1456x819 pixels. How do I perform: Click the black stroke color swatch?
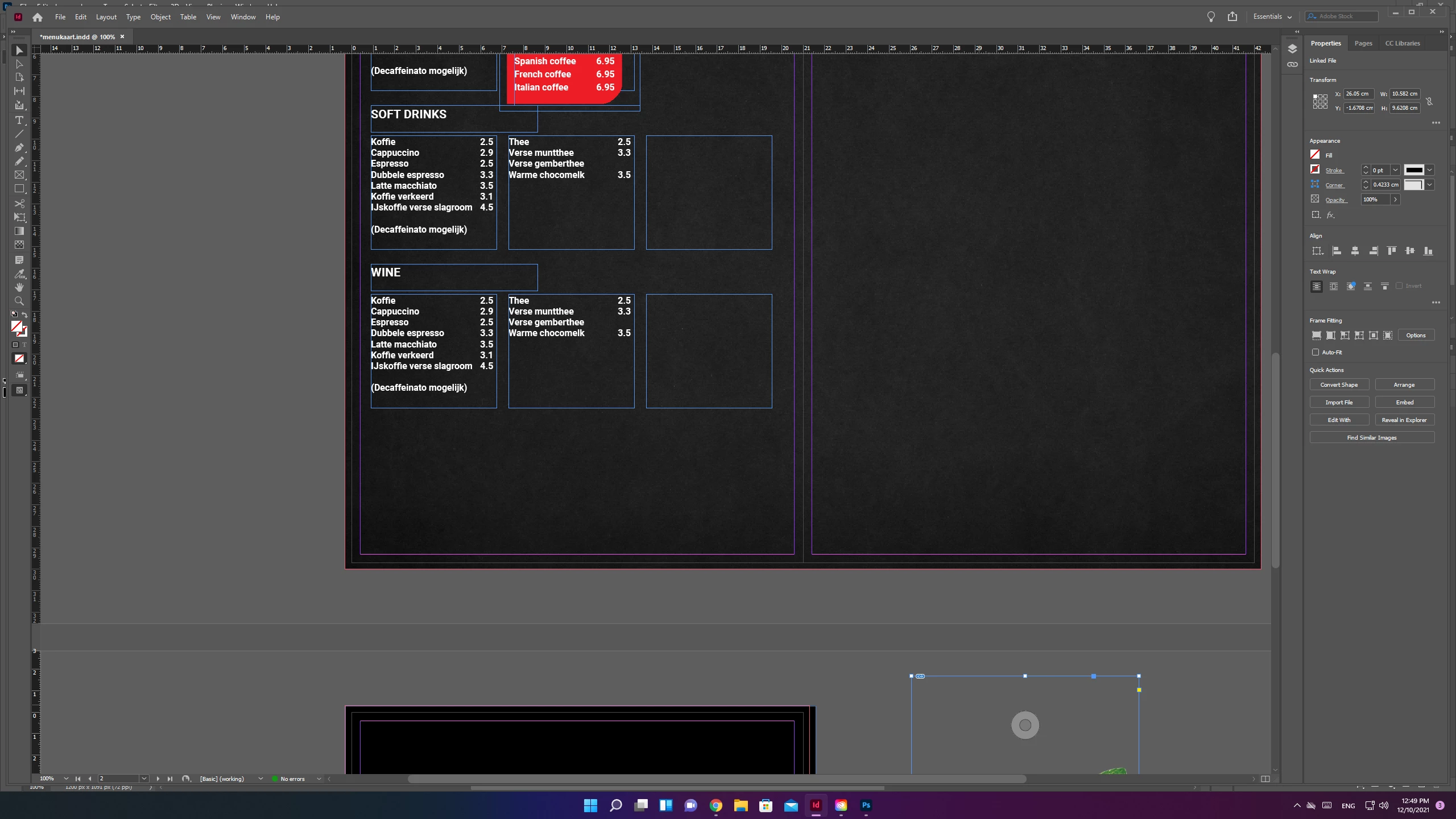click(x=1414, y=170)
